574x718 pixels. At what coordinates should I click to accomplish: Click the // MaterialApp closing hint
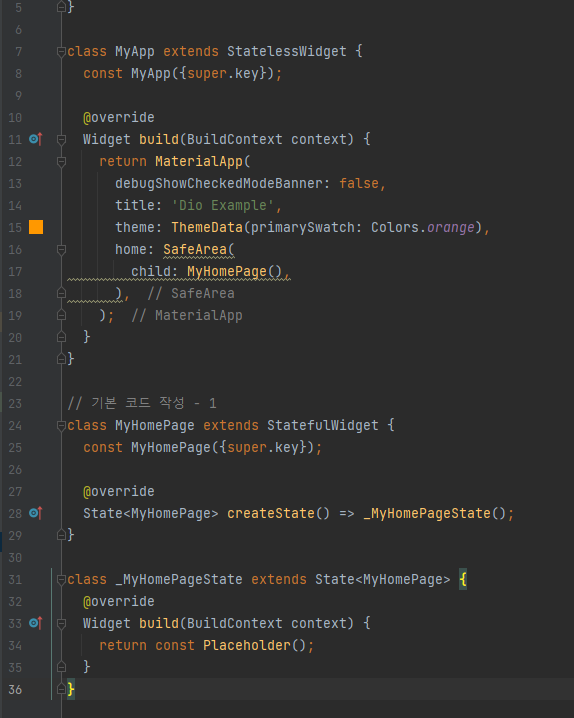coord(187,315)
